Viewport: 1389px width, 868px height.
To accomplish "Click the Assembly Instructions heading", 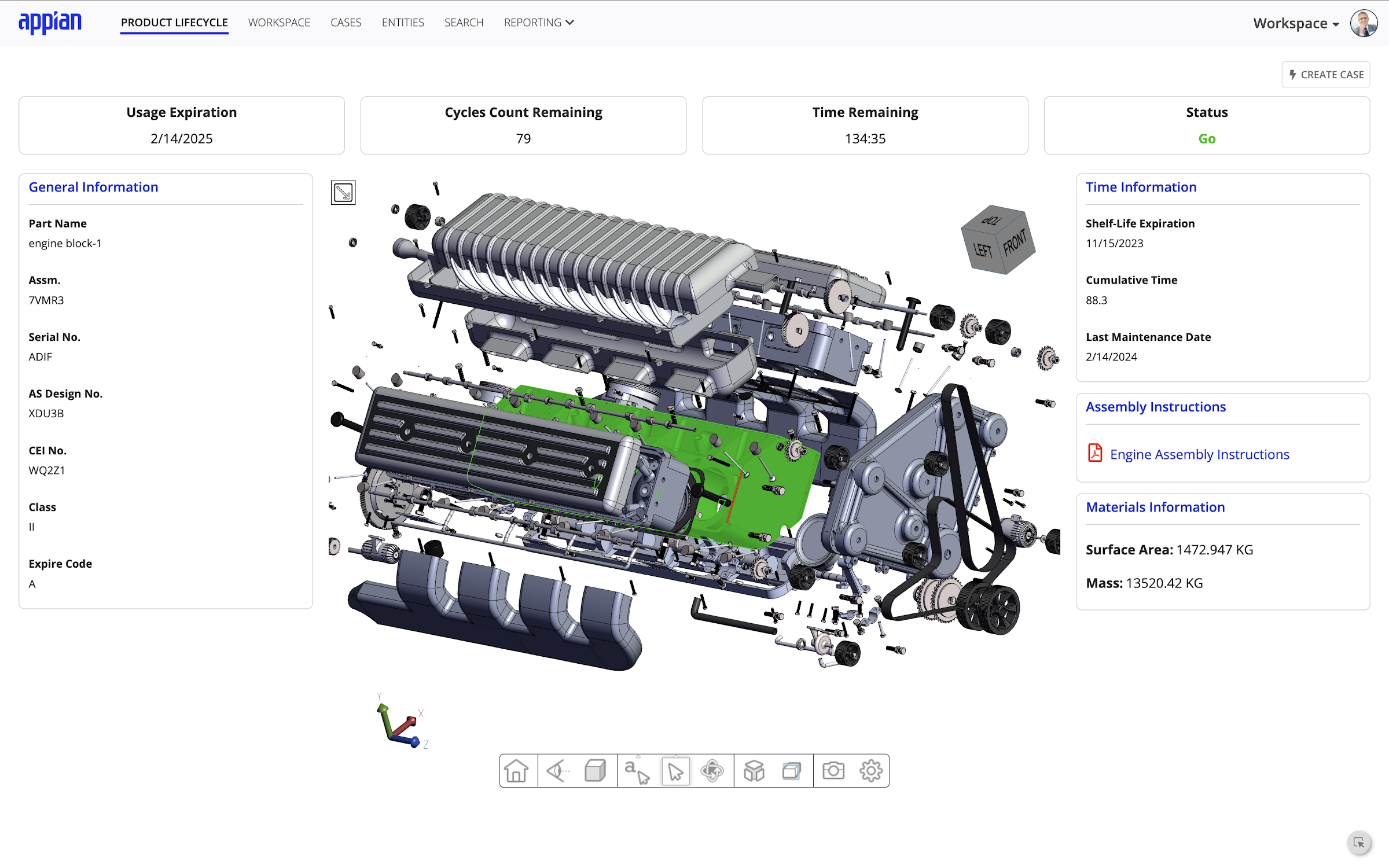I will point(1156,407).
